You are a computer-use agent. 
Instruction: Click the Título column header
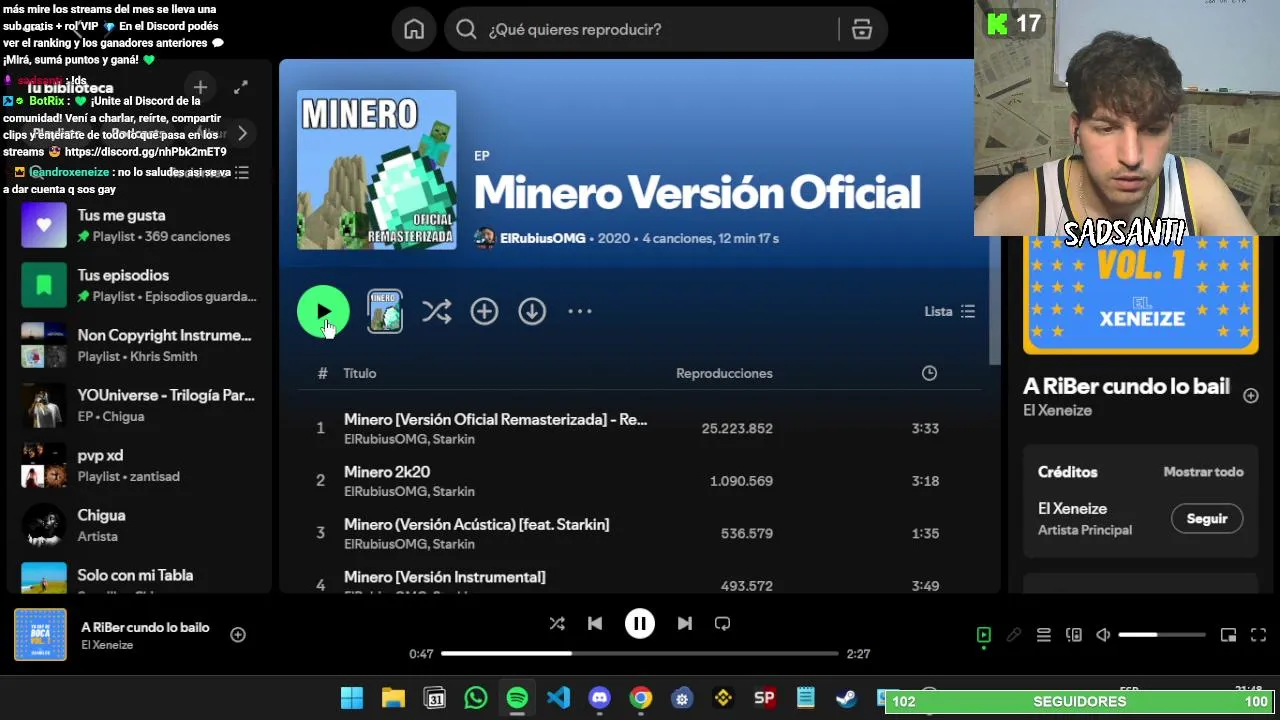360,373
